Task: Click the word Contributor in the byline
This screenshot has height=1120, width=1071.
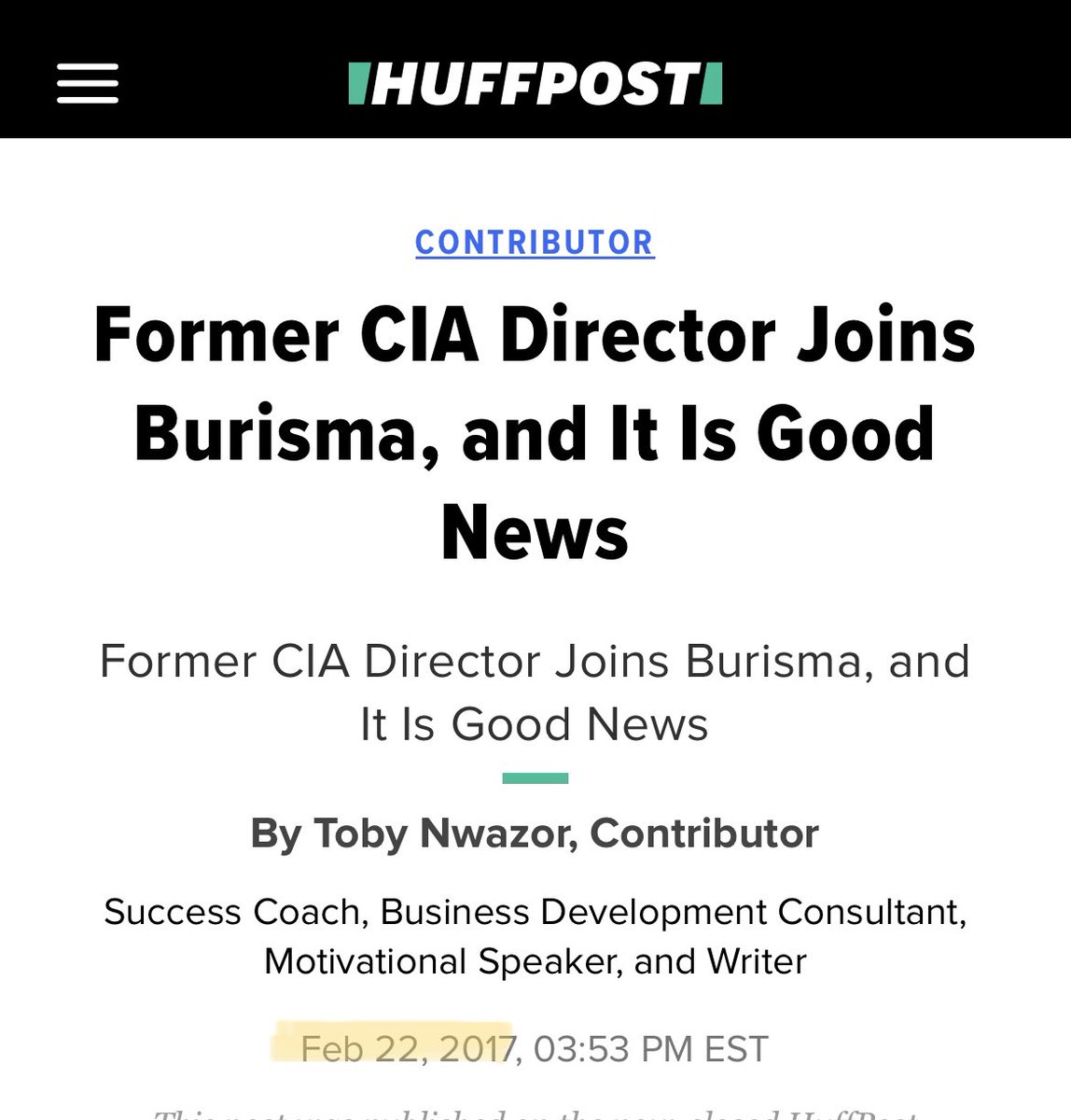Action: click(704, 833)
